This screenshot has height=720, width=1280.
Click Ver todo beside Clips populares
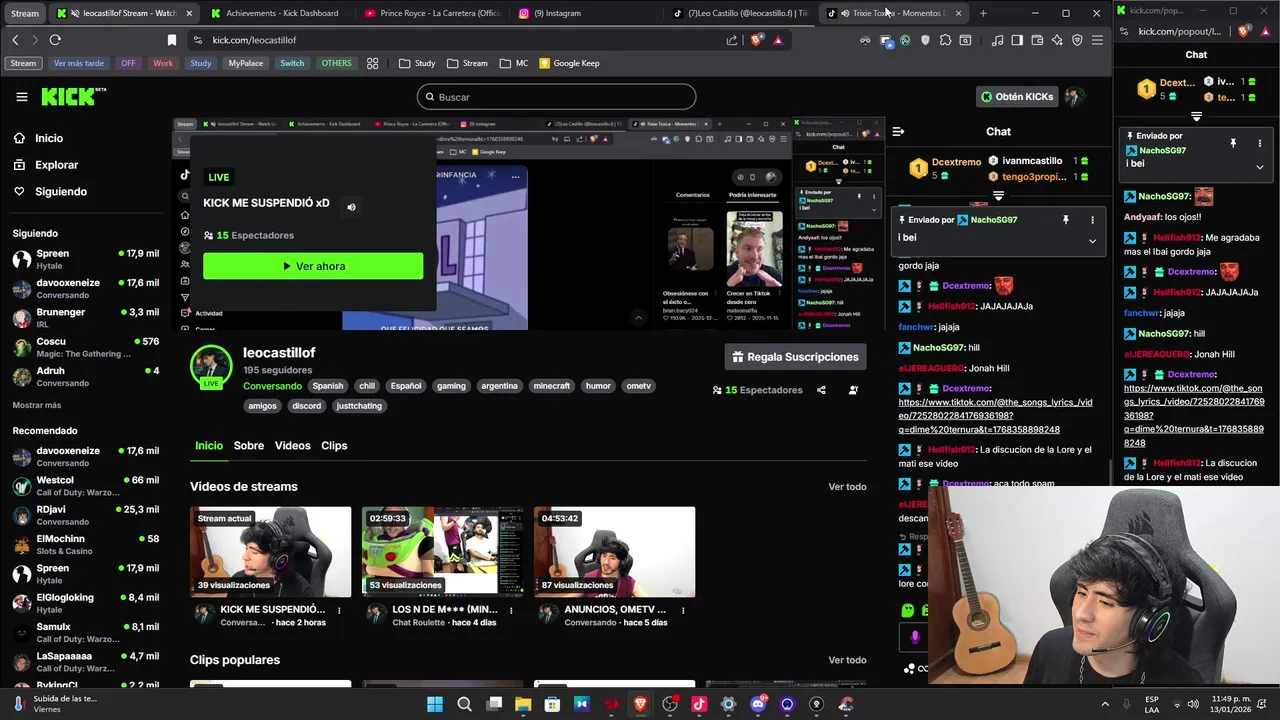847,660
